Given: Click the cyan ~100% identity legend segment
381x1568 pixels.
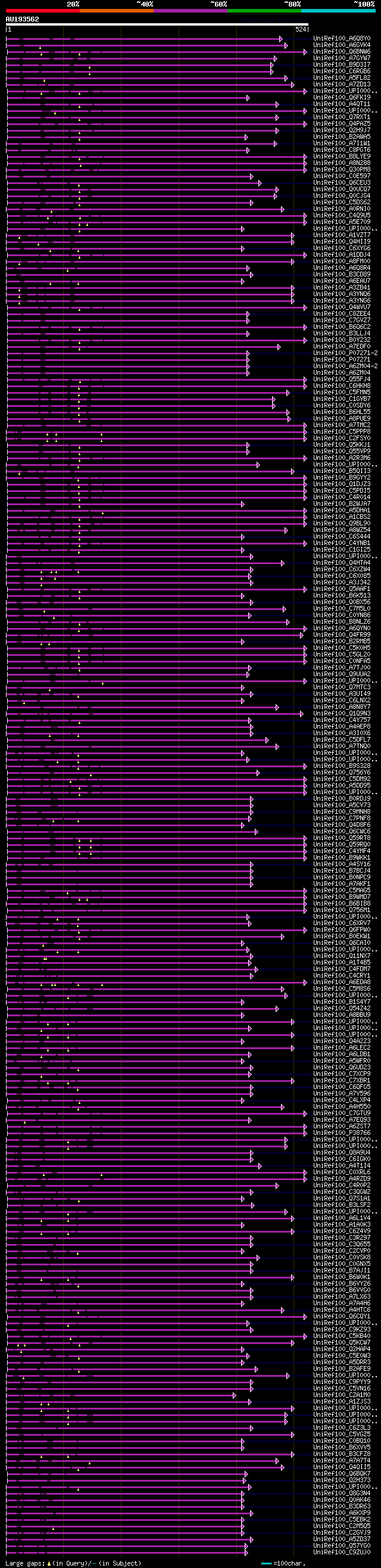Looking at the screenshot, I should (338, 11).
